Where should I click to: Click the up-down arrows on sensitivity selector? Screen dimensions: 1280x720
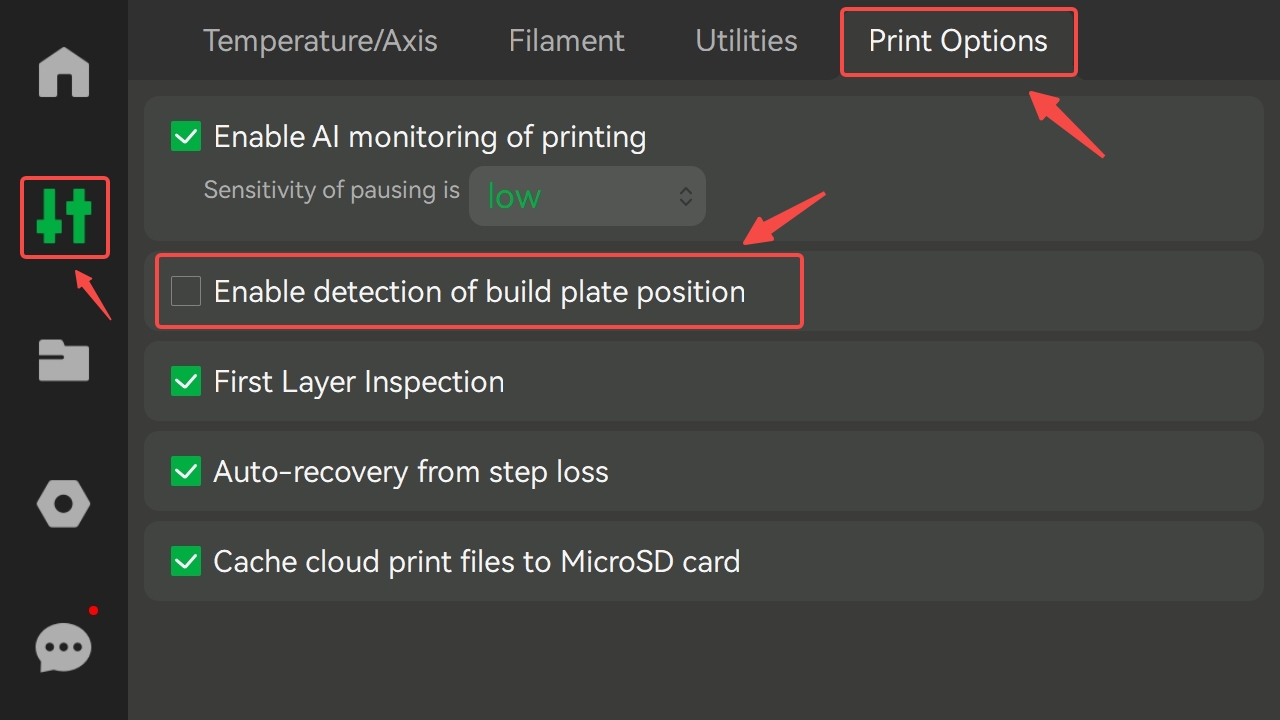pyautogui.click(x=686, y=196)
